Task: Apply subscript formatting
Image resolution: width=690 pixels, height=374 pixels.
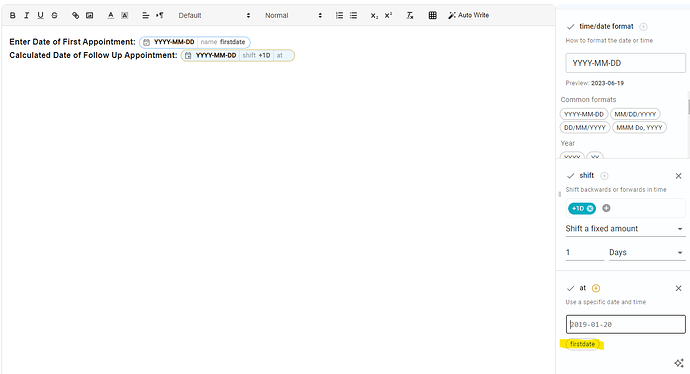Action: [x=374, y=15]
